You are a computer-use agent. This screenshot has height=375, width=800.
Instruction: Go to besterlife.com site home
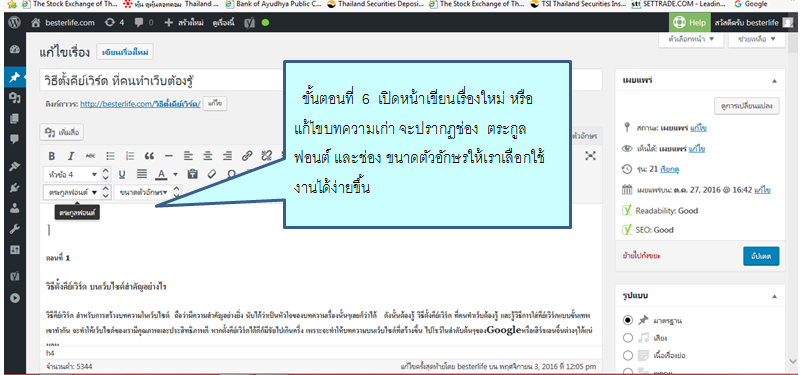[x=63, y=23]
